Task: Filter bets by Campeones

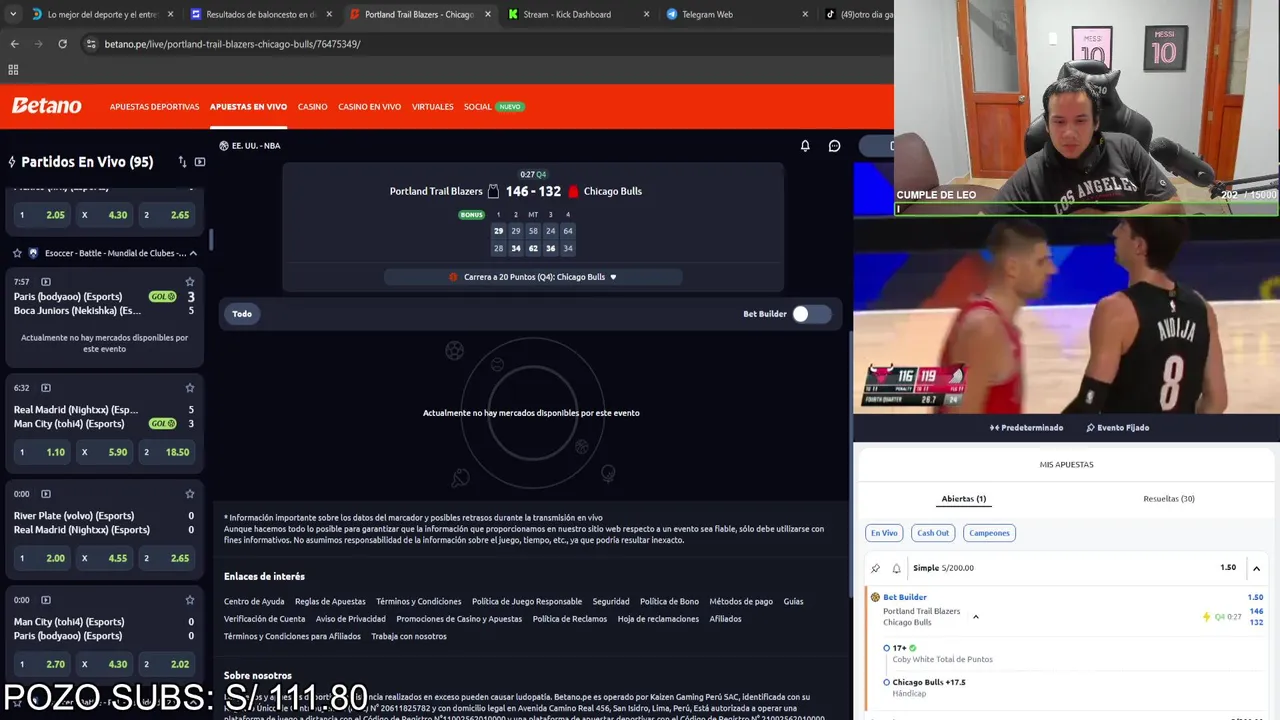Action: [989, 533]
